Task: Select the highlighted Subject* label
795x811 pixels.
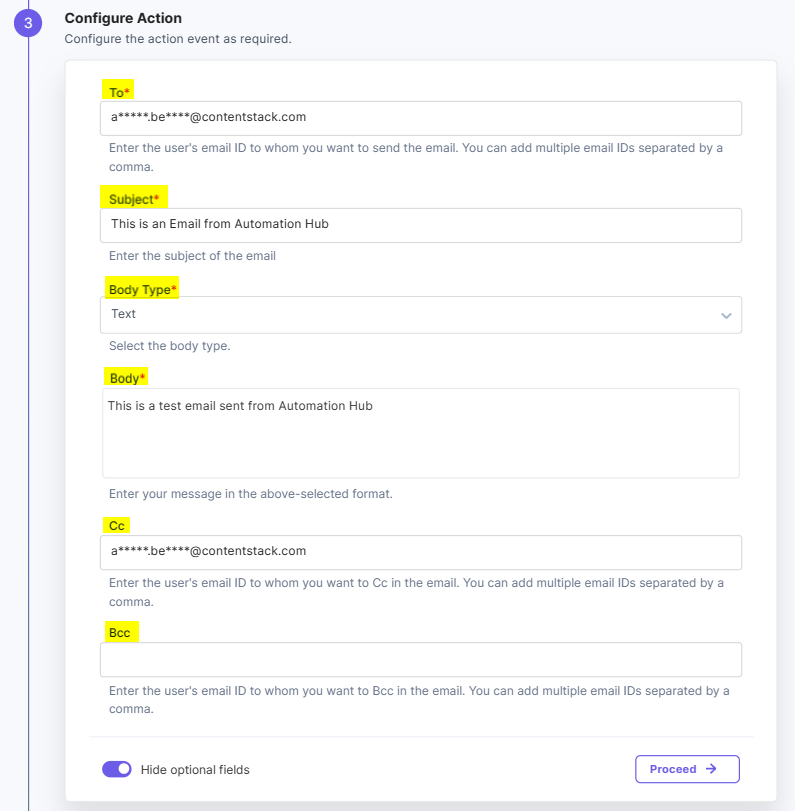Action: 135,199
